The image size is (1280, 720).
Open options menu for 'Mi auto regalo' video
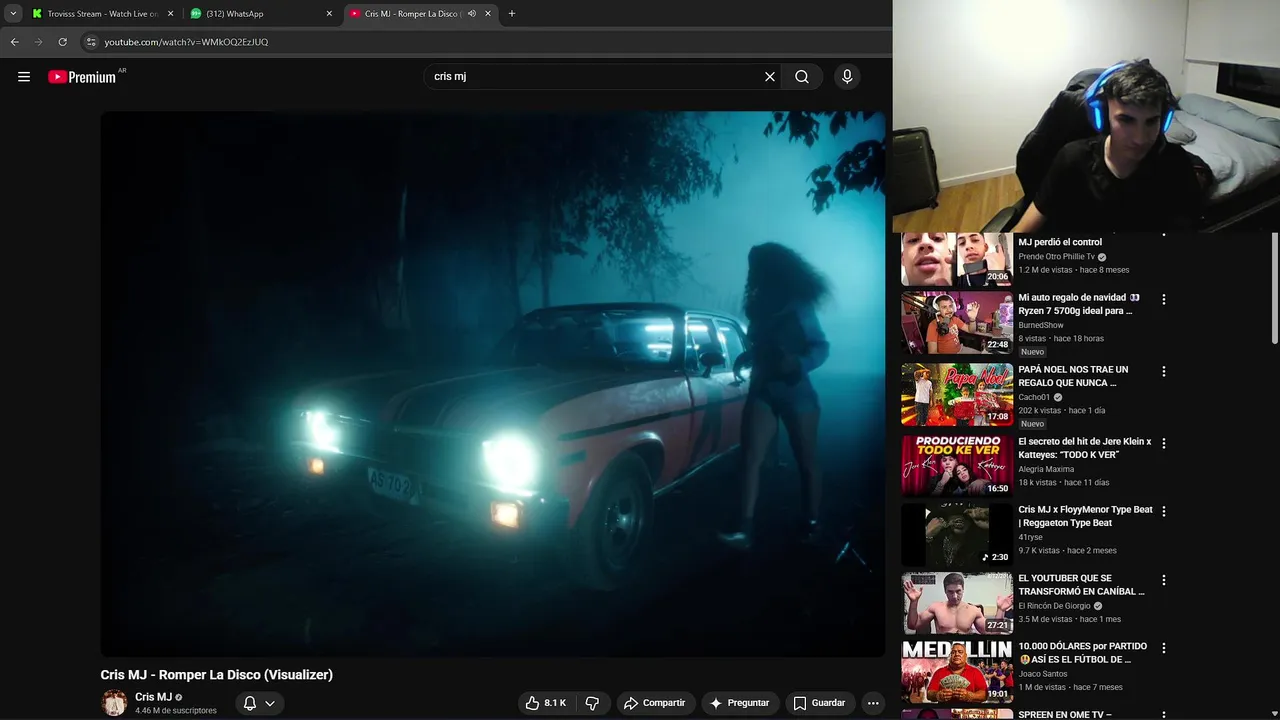coord(1163,299)
